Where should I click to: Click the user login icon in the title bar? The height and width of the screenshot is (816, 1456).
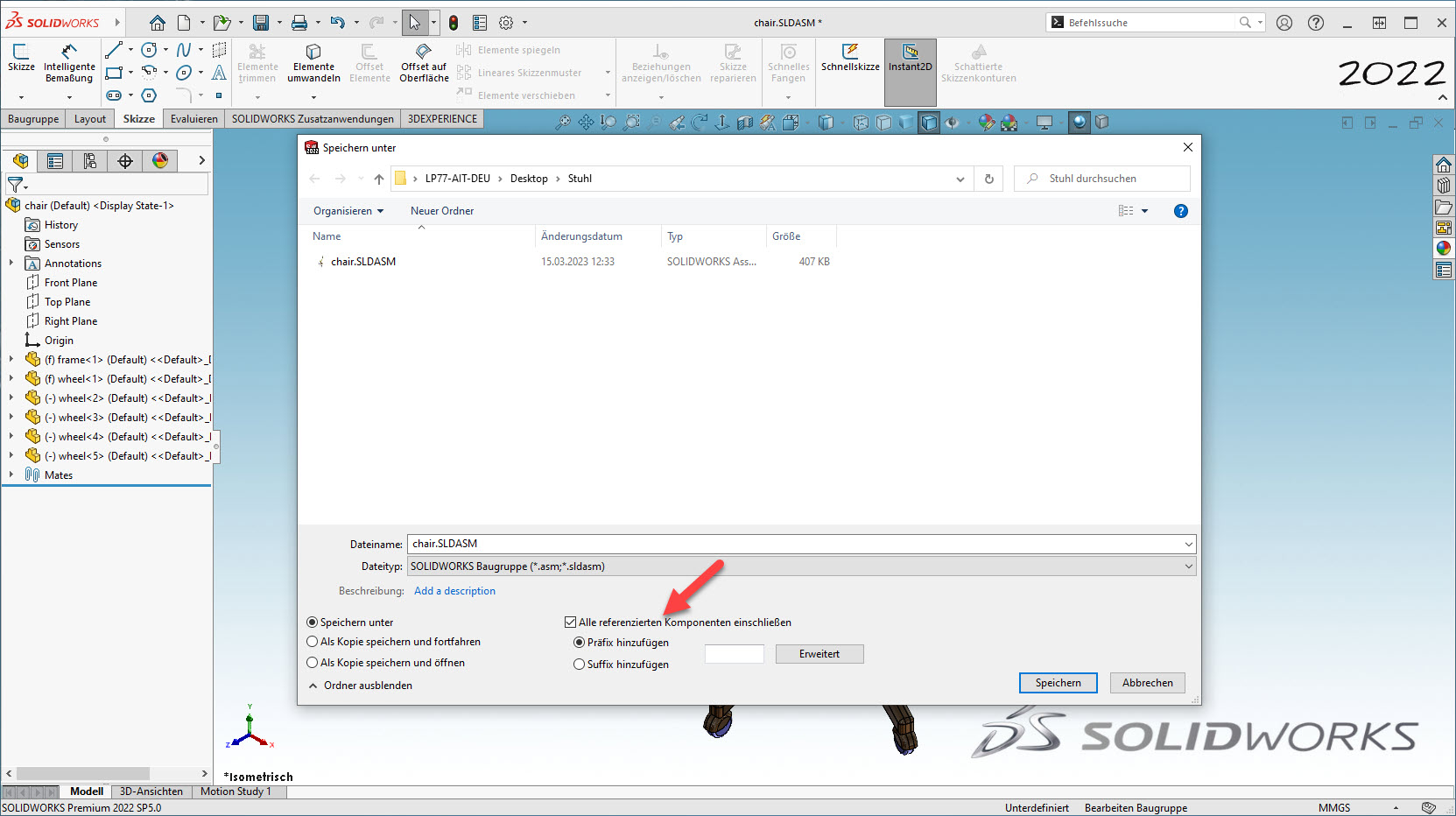(1284, 23)
